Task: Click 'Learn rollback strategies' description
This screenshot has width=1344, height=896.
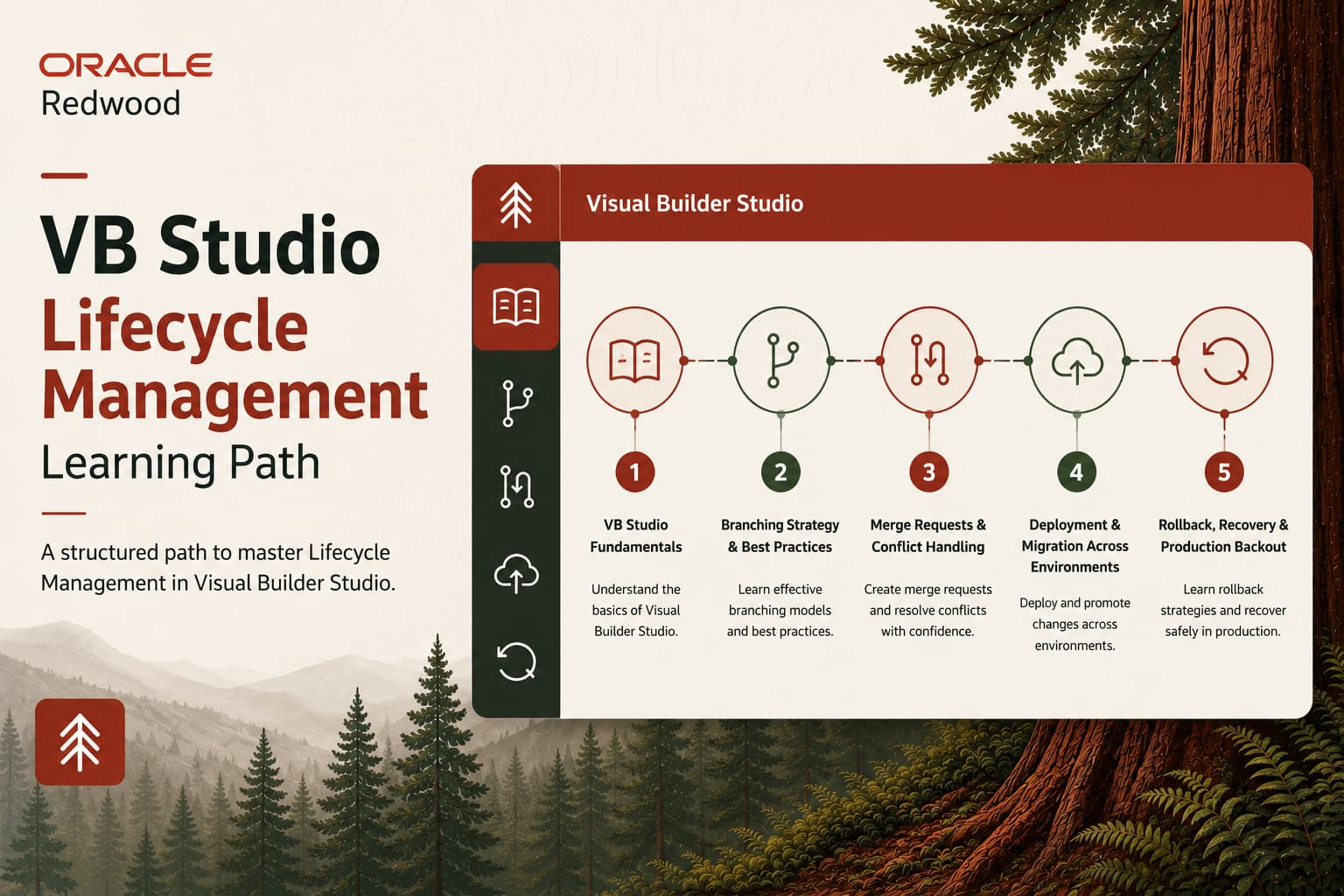Action: click(x=1223, y=610)
